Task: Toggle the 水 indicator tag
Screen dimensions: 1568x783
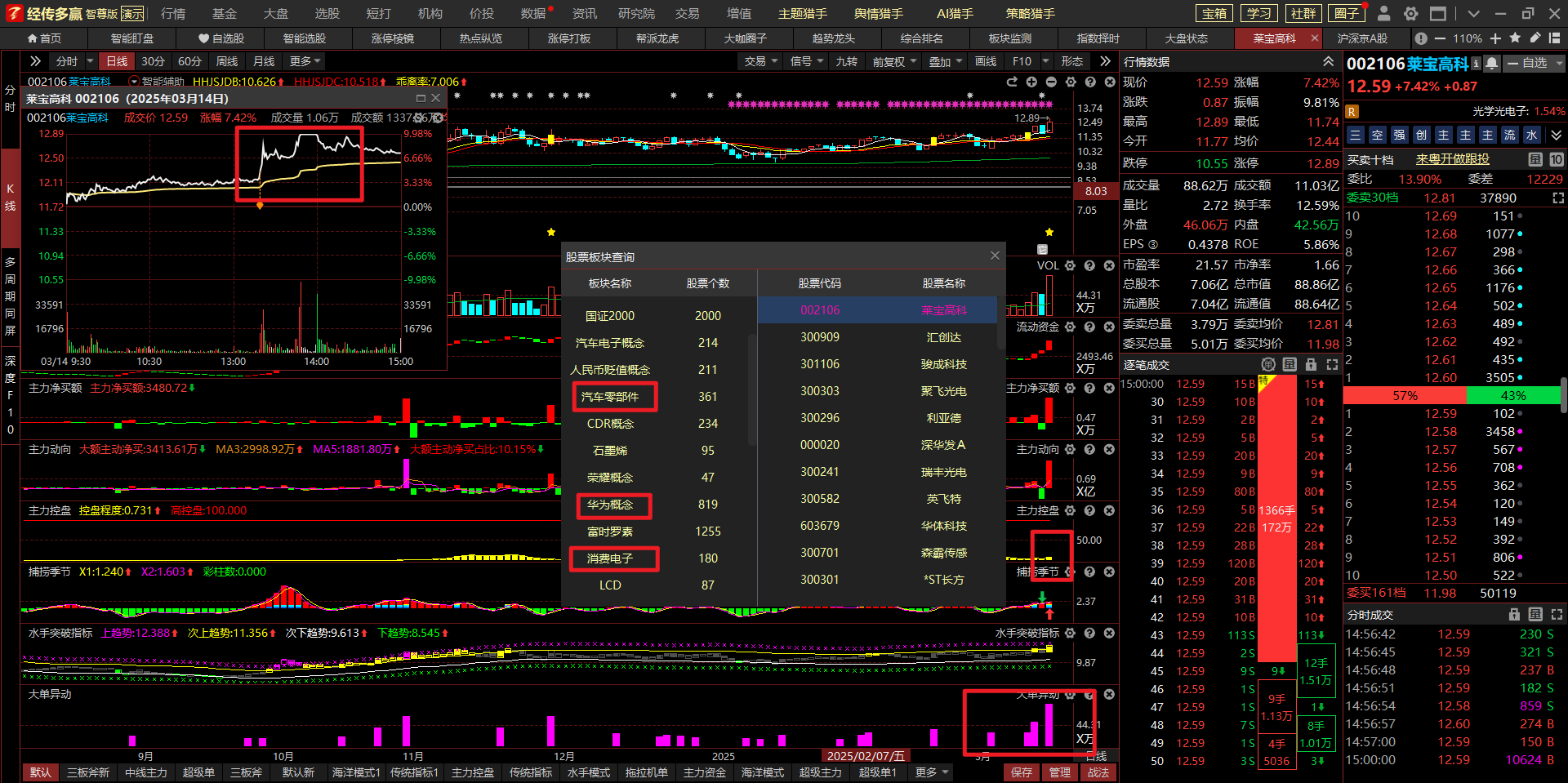Action: pos(1532,135)
